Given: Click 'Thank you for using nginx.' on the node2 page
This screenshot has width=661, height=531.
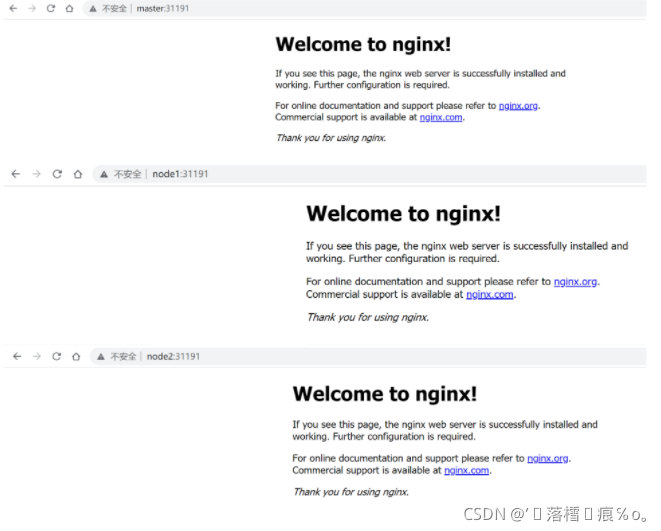Looking at the screenshot, I should point(351,492).
